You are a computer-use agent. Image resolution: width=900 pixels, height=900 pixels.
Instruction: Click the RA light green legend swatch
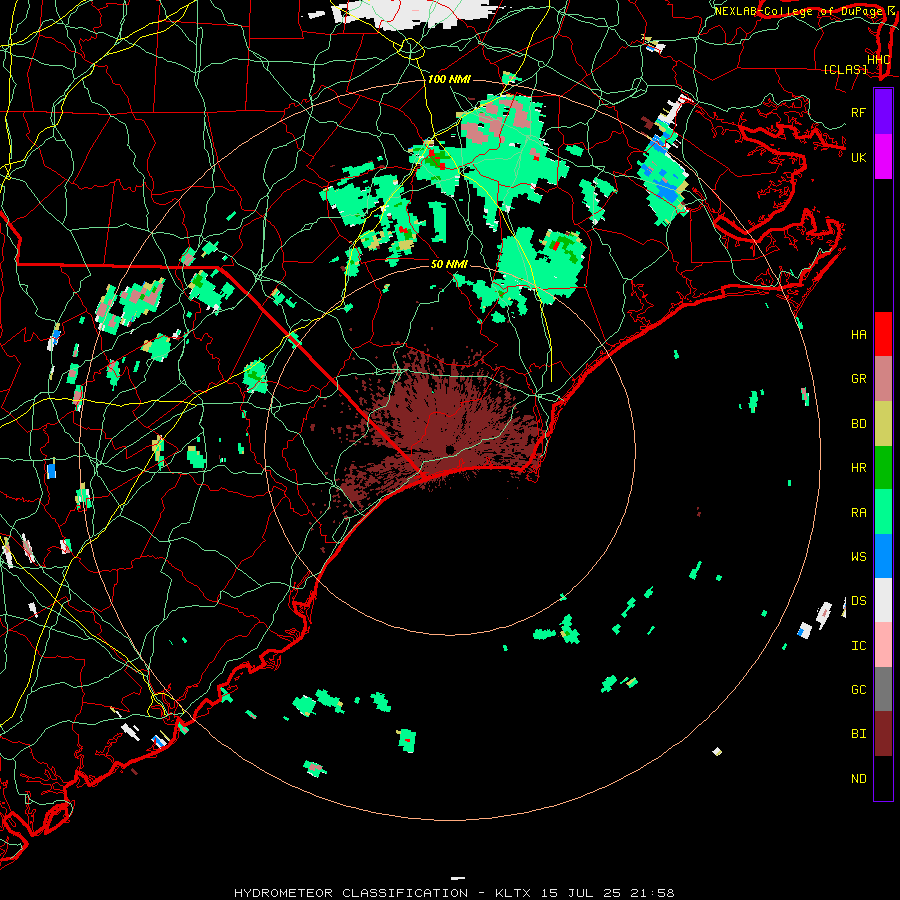[x=883, y=512]
